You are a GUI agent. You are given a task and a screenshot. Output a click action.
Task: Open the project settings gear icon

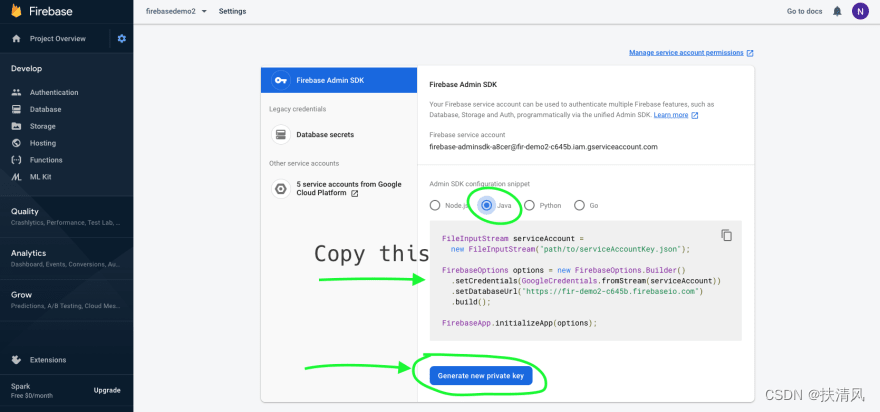tap(122, 39)
